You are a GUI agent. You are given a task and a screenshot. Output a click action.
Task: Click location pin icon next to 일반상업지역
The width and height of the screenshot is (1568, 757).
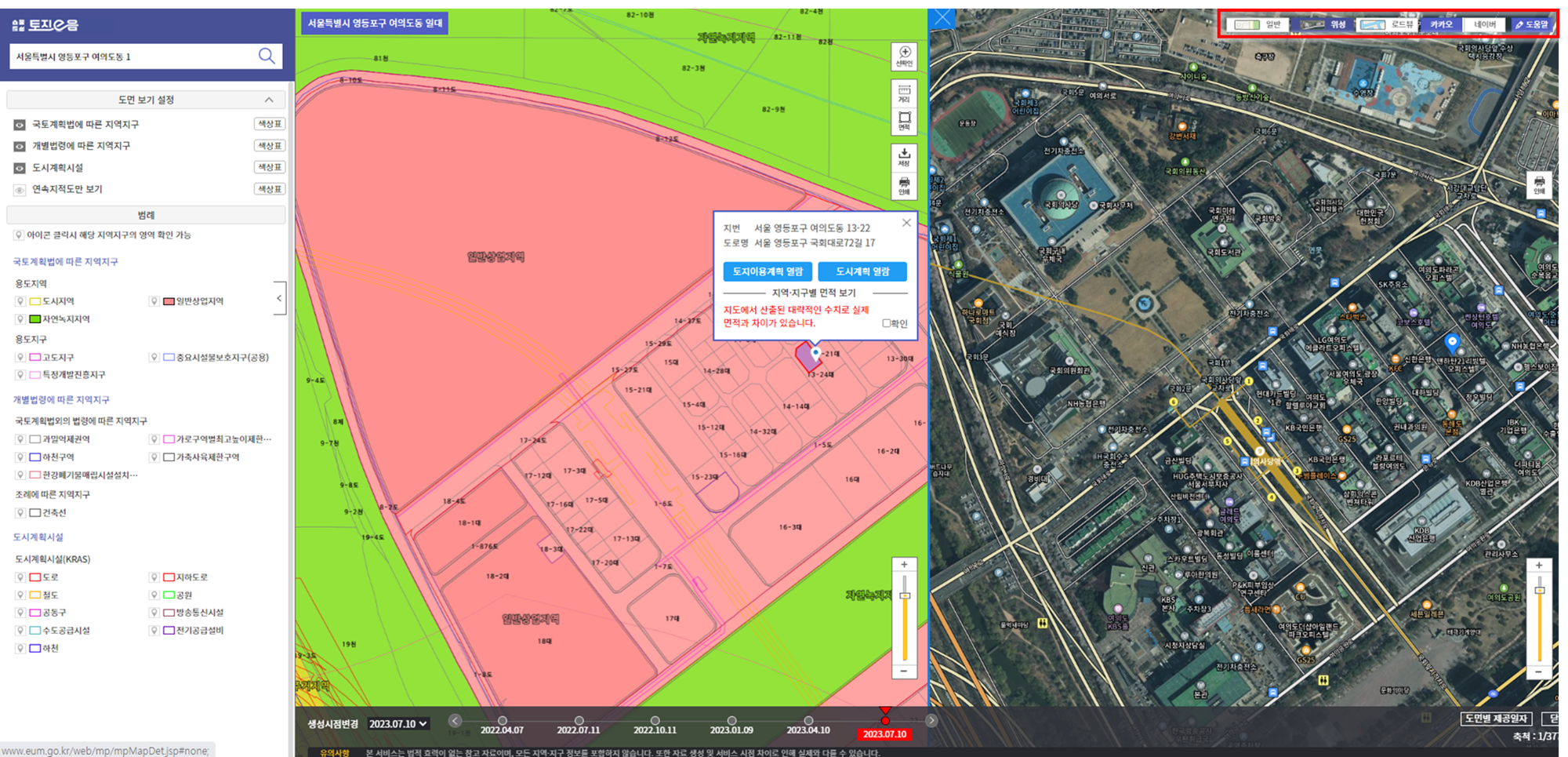pos(154,301)
